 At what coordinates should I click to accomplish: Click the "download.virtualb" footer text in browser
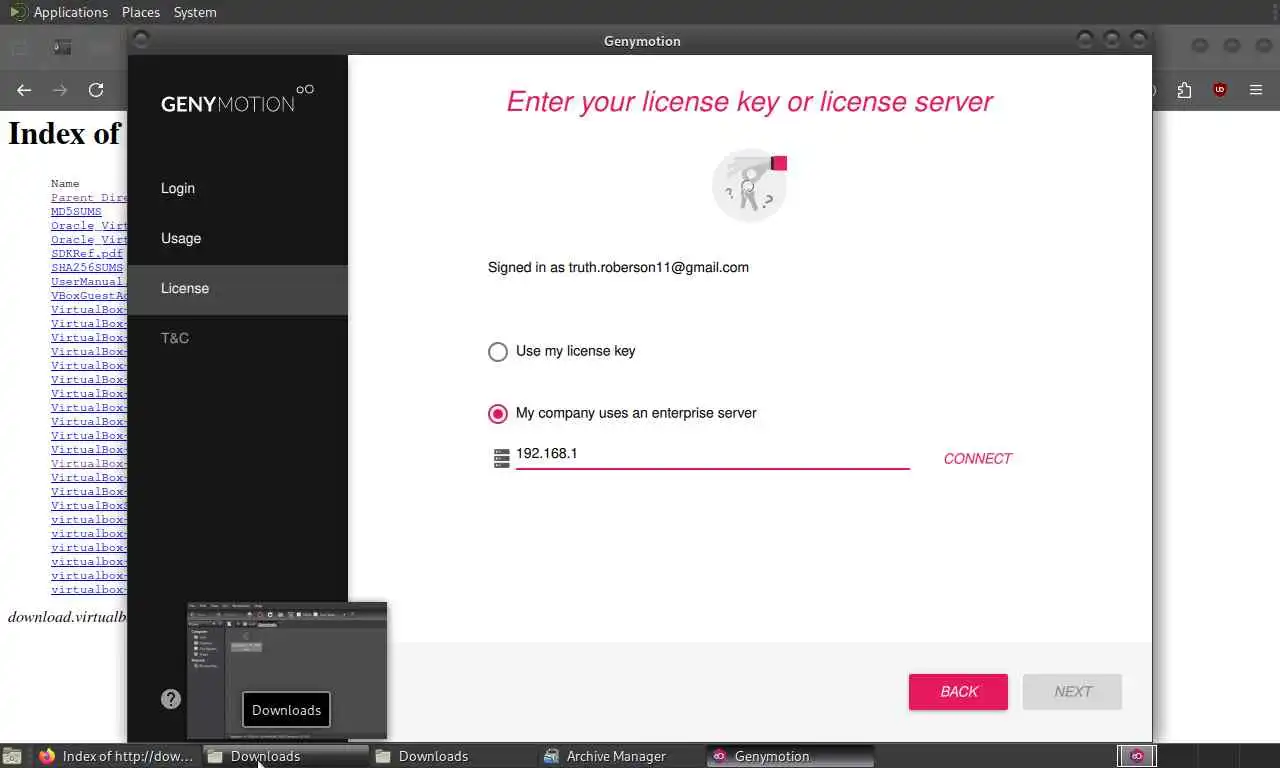tap(68, 617)
